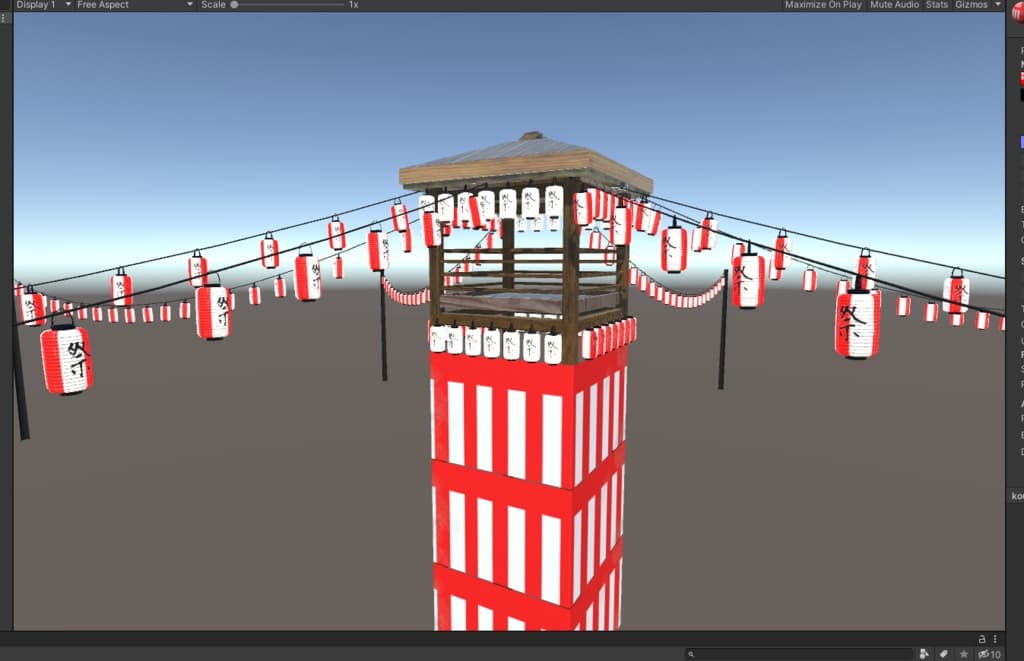Open the panel's more options menu beside the lock

coord(996,638)
